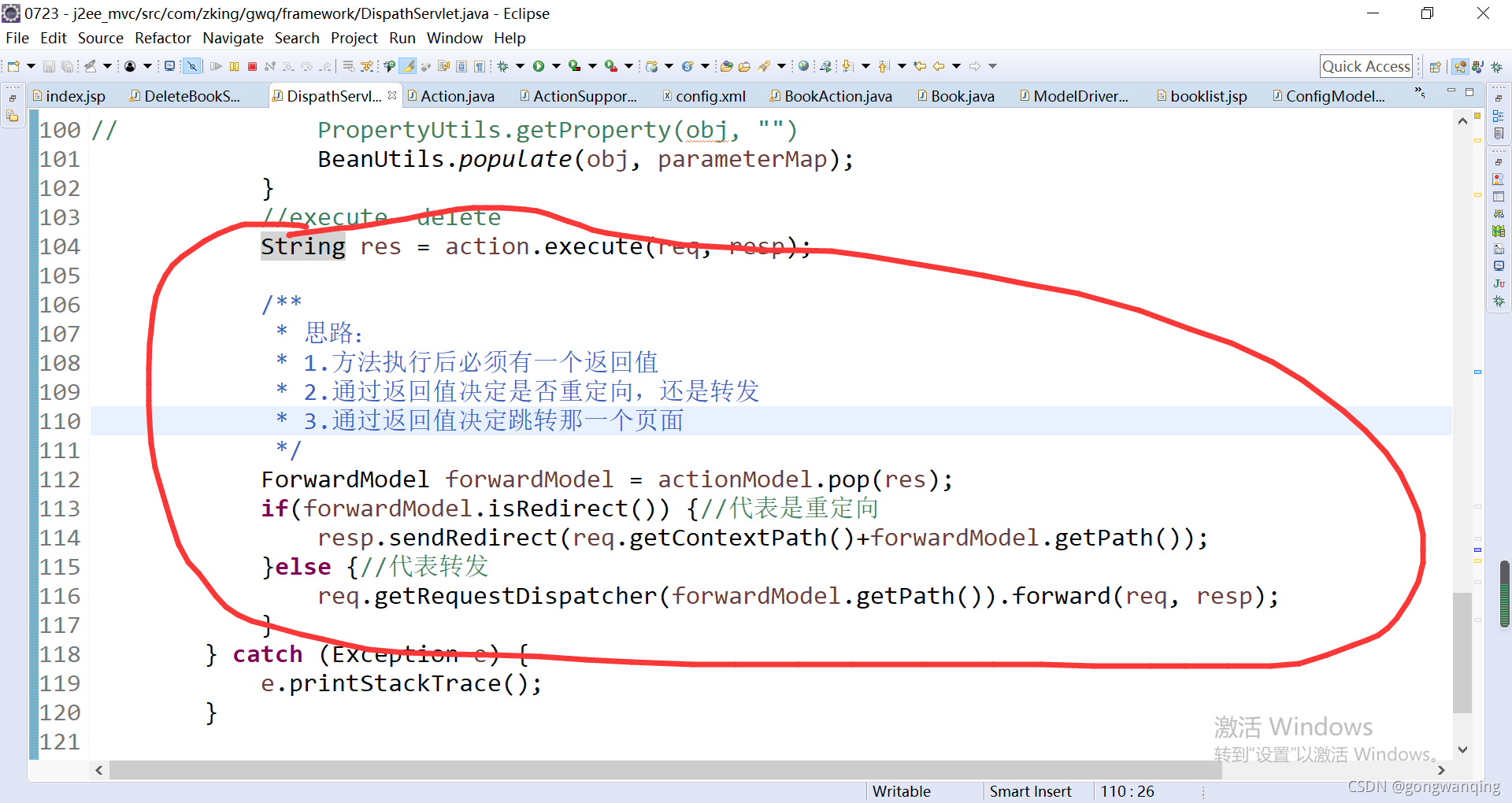Viewport: 1512px width, 803px height.
Task: Click the Save icon in toolbar
Action: point(49,66)
